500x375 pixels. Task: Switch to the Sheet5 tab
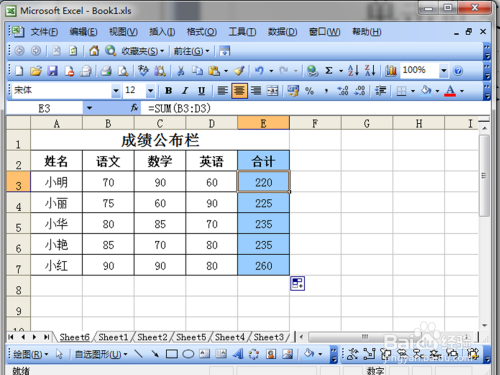coord(191,337)
